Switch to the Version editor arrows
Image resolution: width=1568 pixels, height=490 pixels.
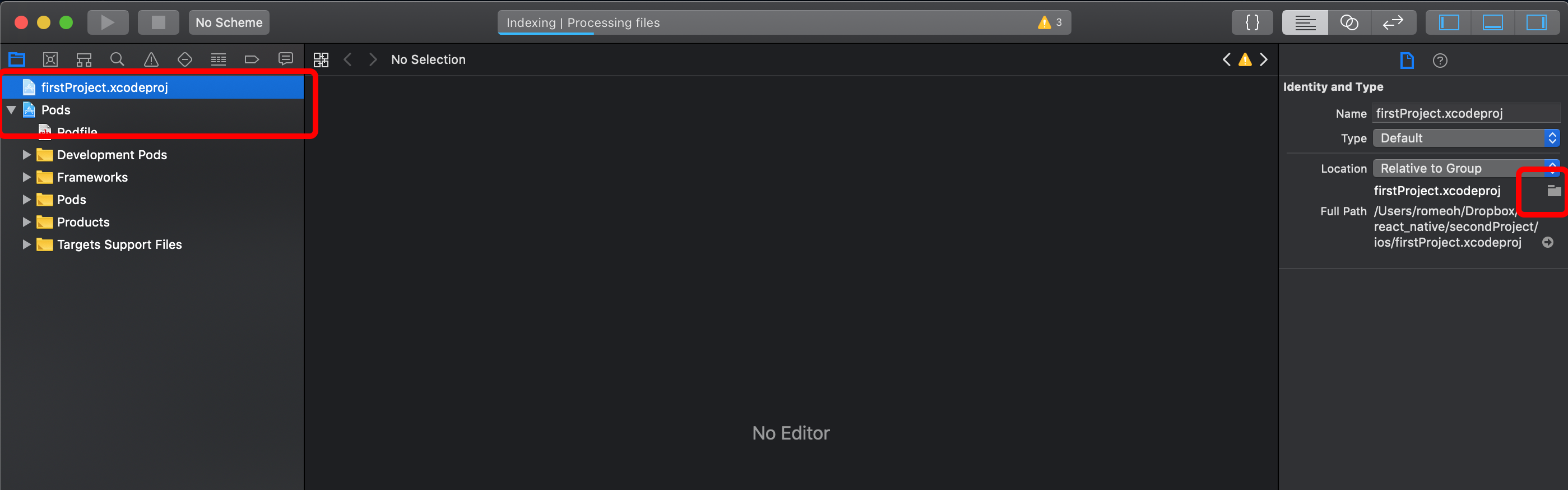click(x=1393, y=22)
